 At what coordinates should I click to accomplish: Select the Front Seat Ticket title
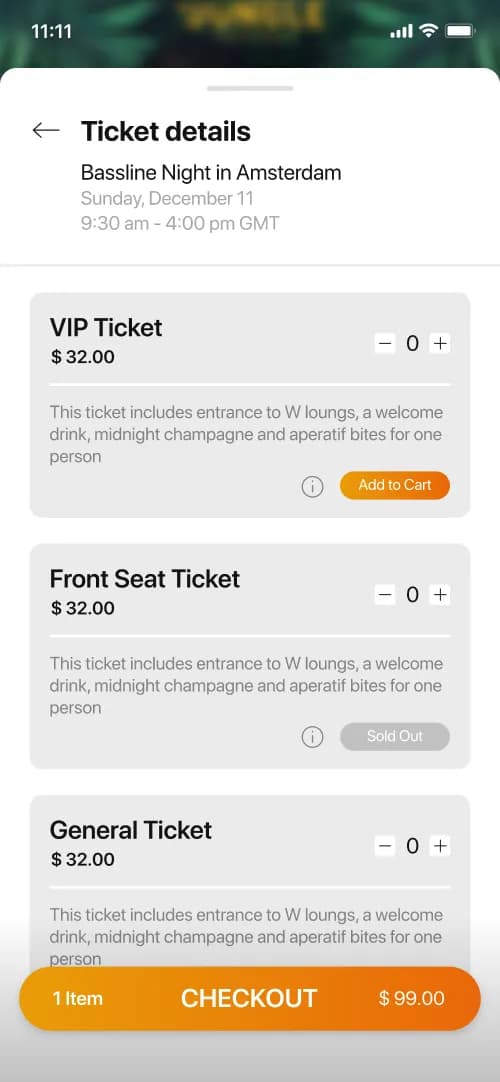pyautogui.click(x=145, y=578)
